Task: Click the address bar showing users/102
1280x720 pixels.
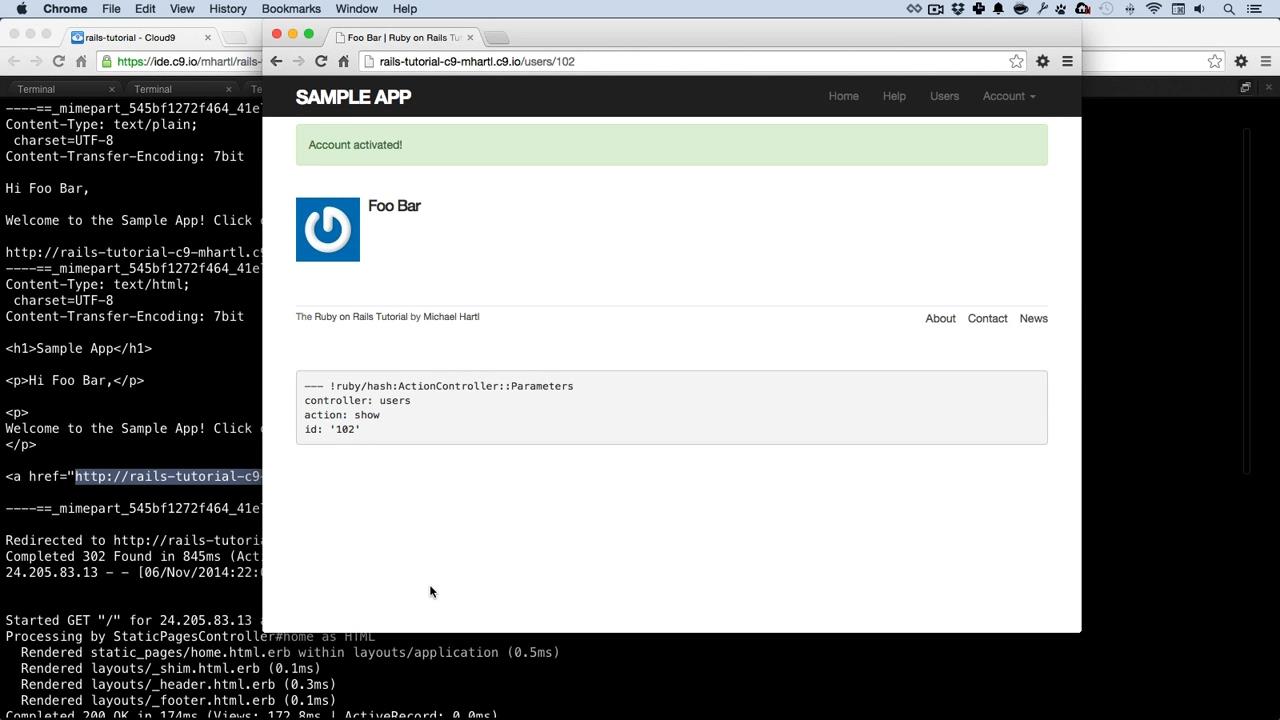Action: [x=690, y=61]
